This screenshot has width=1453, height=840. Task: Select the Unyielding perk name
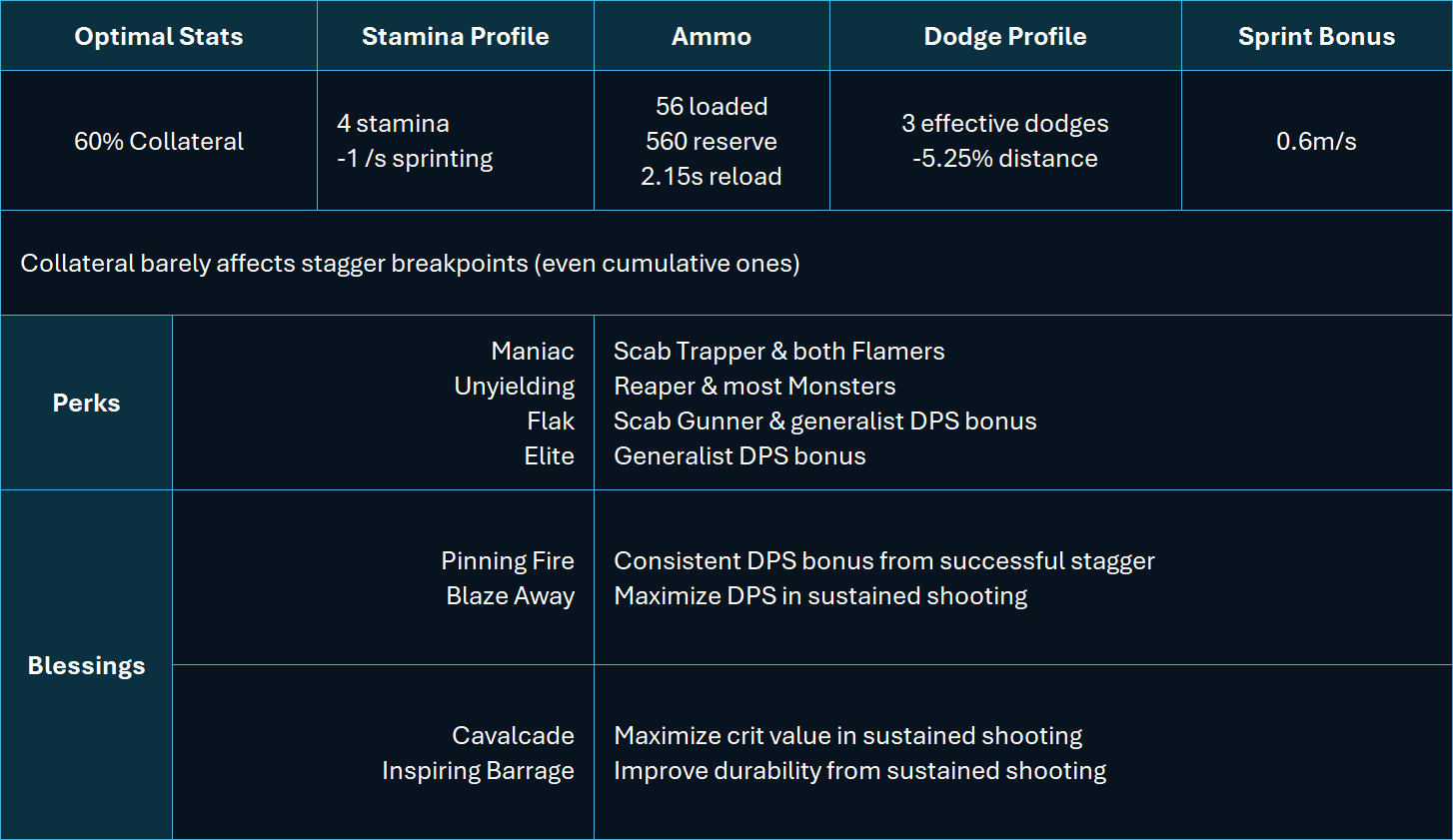tap(515, 386)
